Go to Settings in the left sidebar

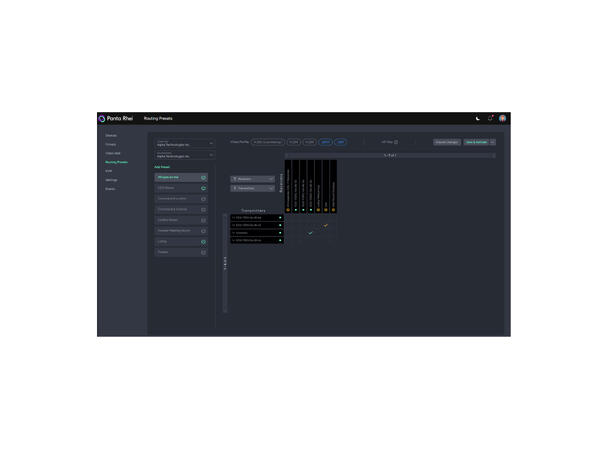(x=111, y=180)
